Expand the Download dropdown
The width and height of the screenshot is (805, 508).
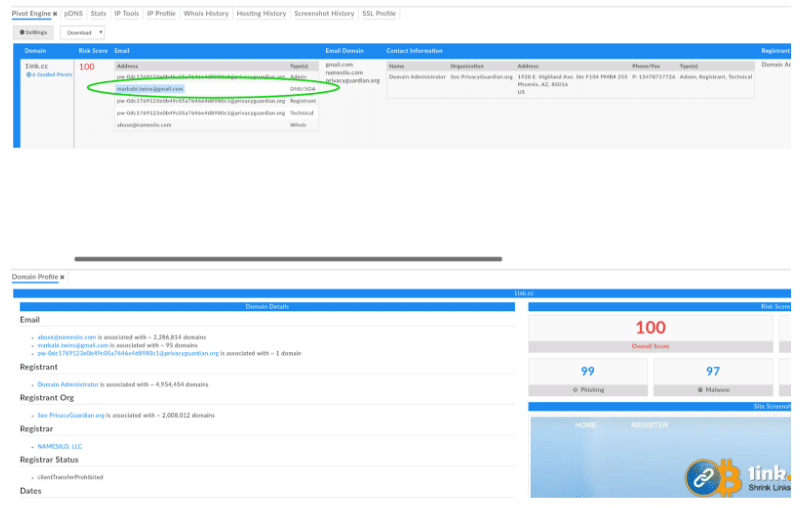[83, 32]
